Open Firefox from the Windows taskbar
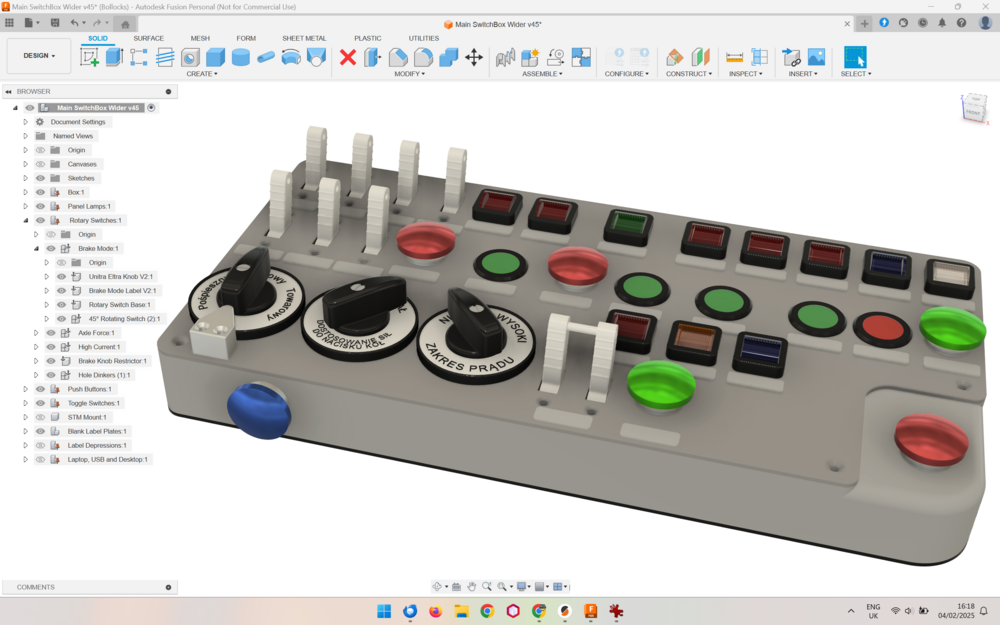The width and height of the screenshot is (1000, 625). pyautogui.click(x=435, y=611)
